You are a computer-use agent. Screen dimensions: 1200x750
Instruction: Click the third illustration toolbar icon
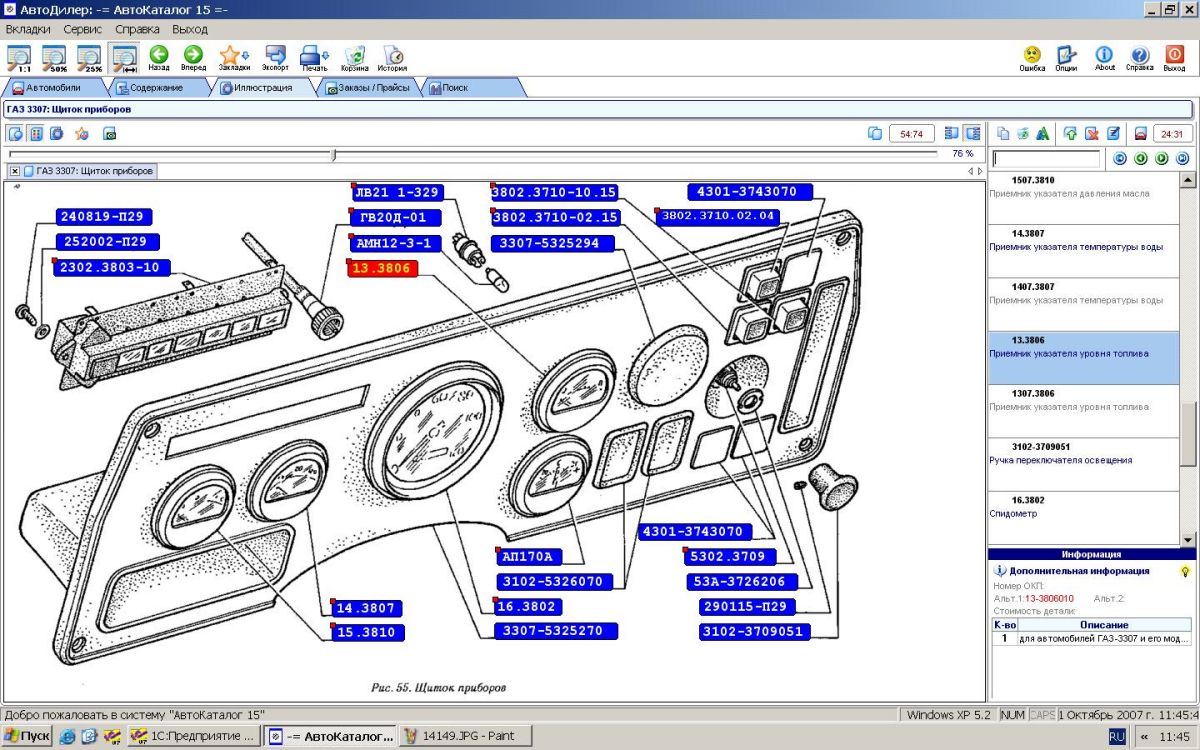pyautogui.click(x=57, y=133)
